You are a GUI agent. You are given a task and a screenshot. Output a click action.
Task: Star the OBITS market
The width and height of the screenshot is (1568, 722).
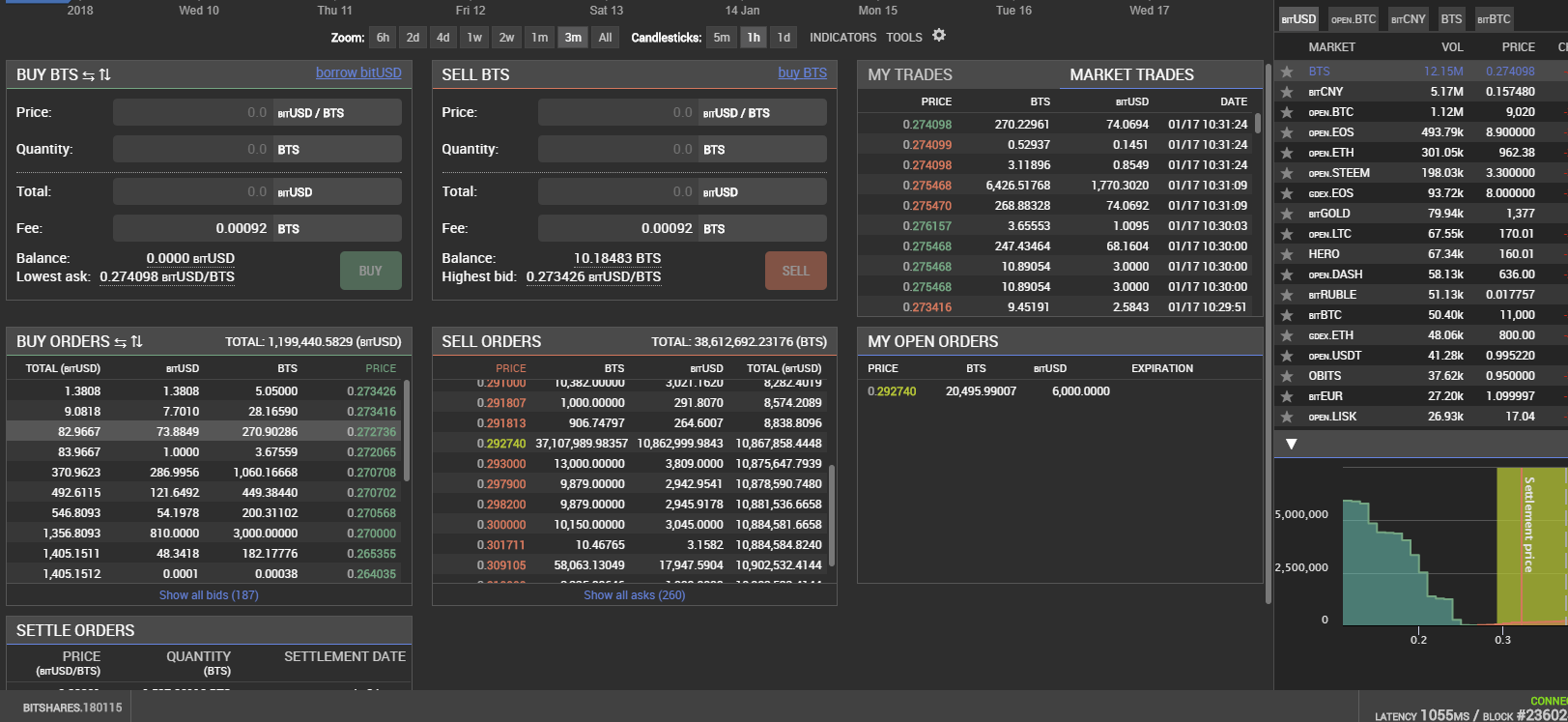(x=1287, y=376)
